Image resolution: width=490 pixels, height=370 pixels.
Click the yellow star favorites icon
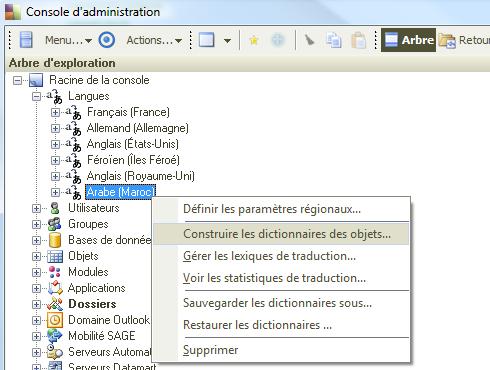point(254,40)
